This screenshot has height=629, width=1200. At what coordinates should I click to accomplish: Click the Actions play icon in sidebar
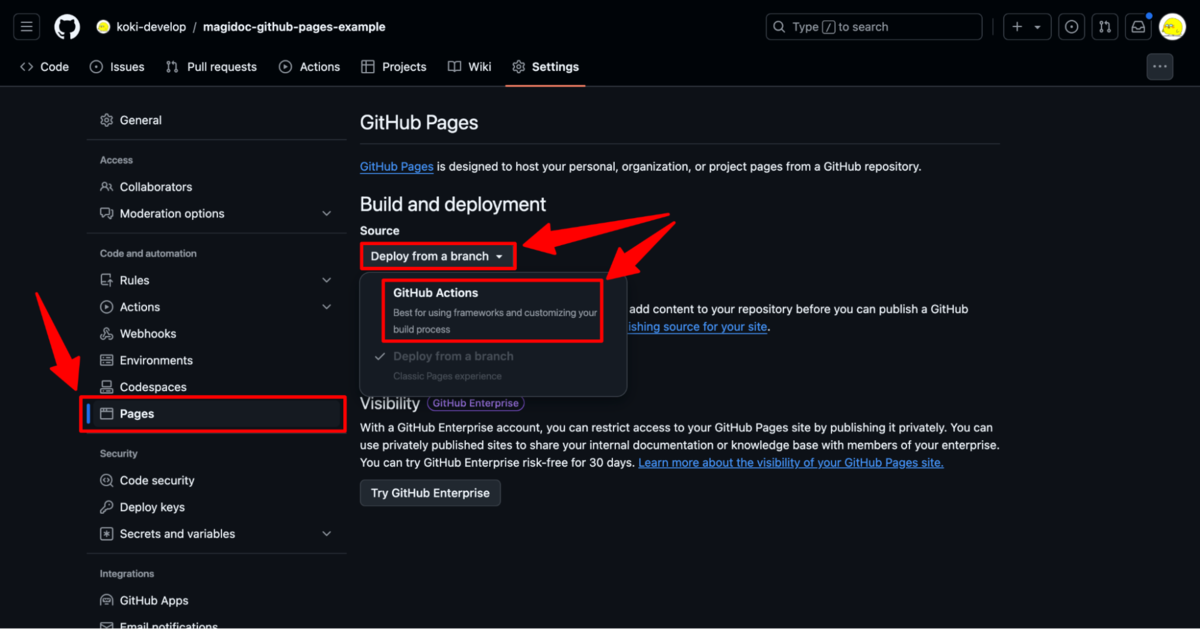click(x=107, y=307)
